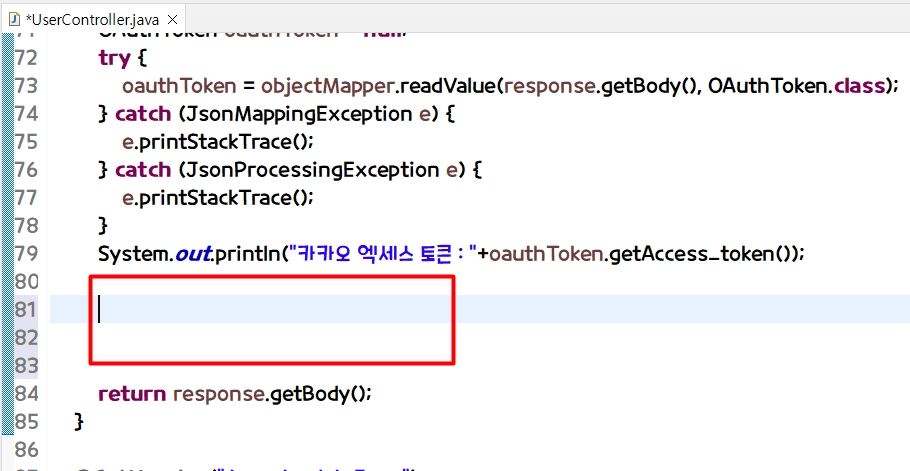Place cursor on empty line 81
910x471 pixels.
479,309
